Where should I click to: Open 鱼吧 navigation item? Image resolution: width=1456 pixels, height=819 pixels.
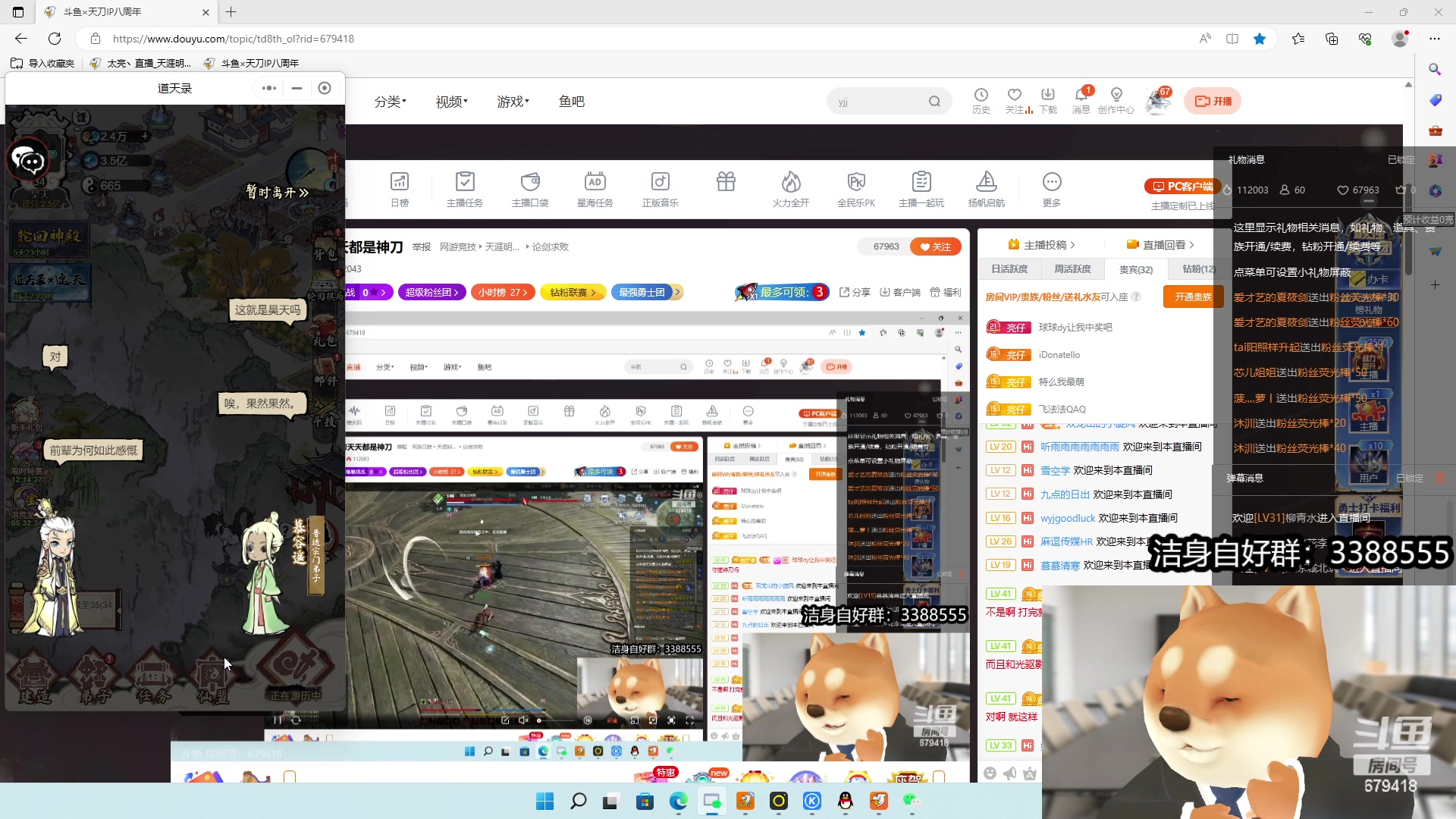click(572, 102)
